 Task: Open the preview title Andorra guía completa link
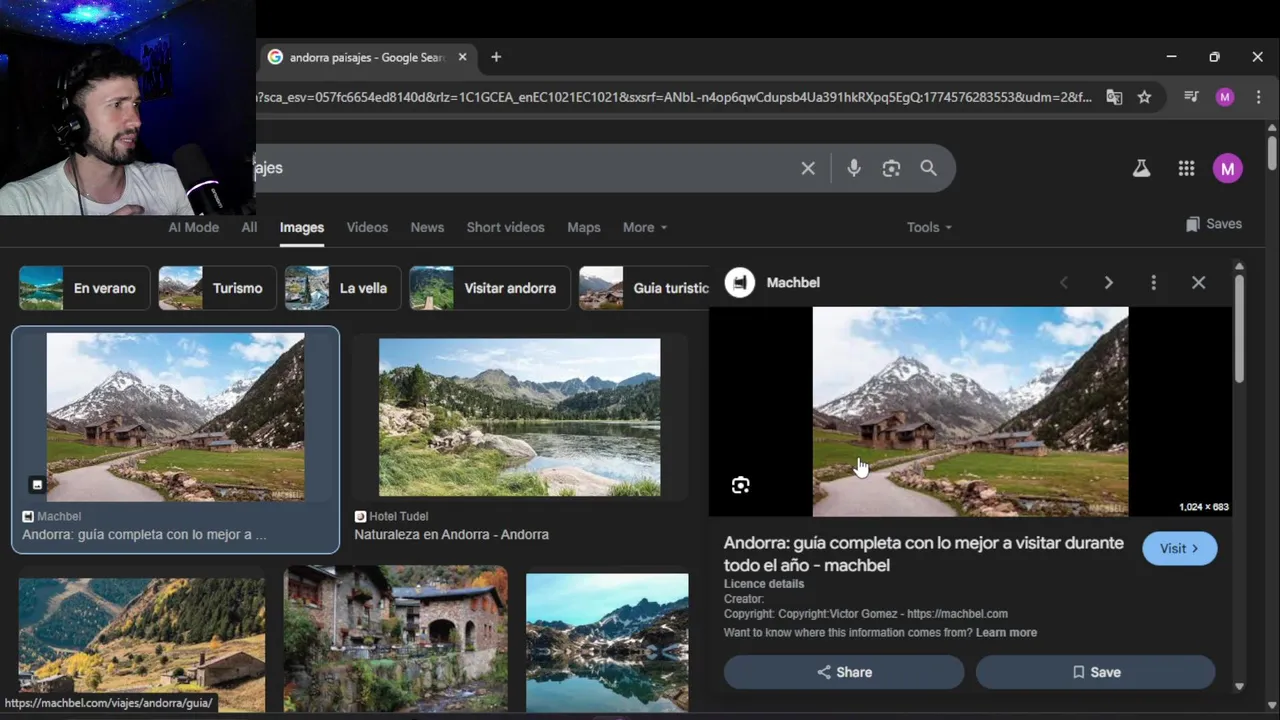click(x=924, y=554)
